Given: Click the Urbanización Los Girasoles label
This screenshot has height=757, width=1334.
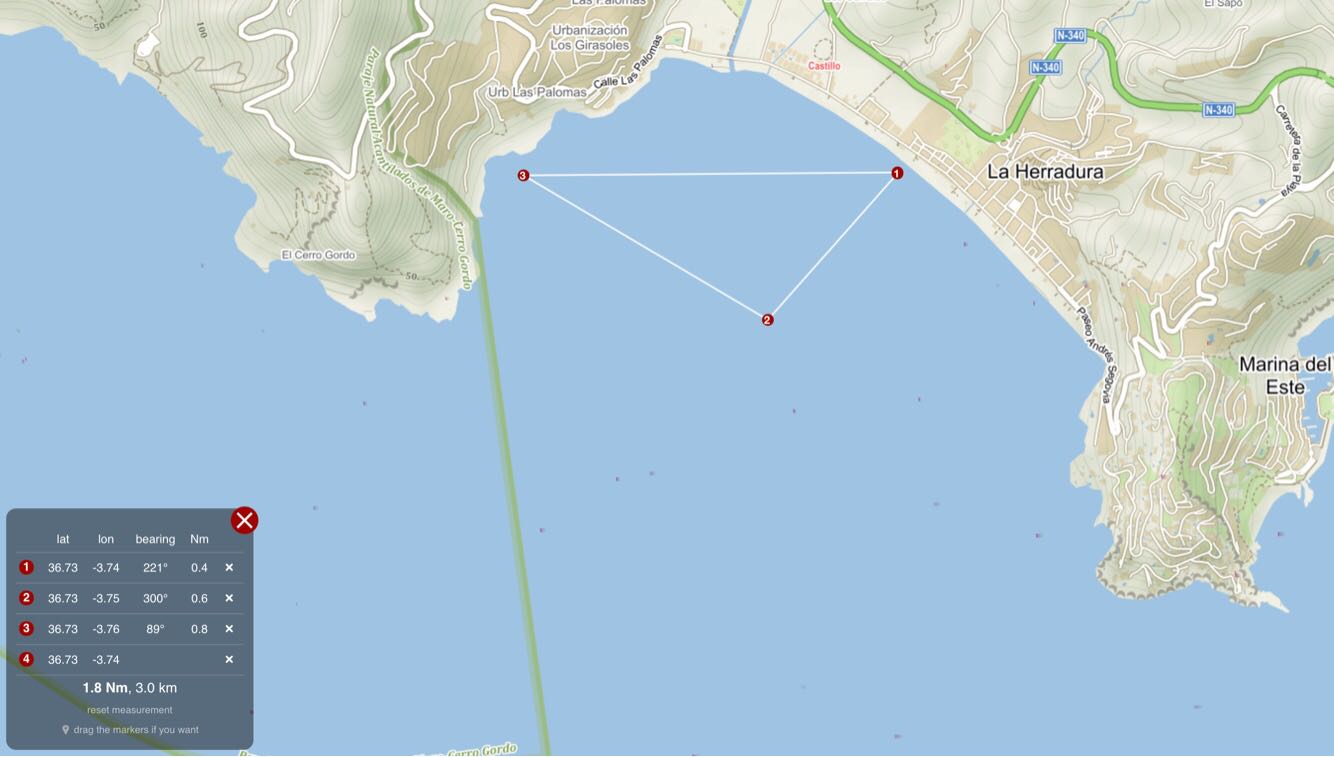Looking at the screenshot, I should 590,38.
